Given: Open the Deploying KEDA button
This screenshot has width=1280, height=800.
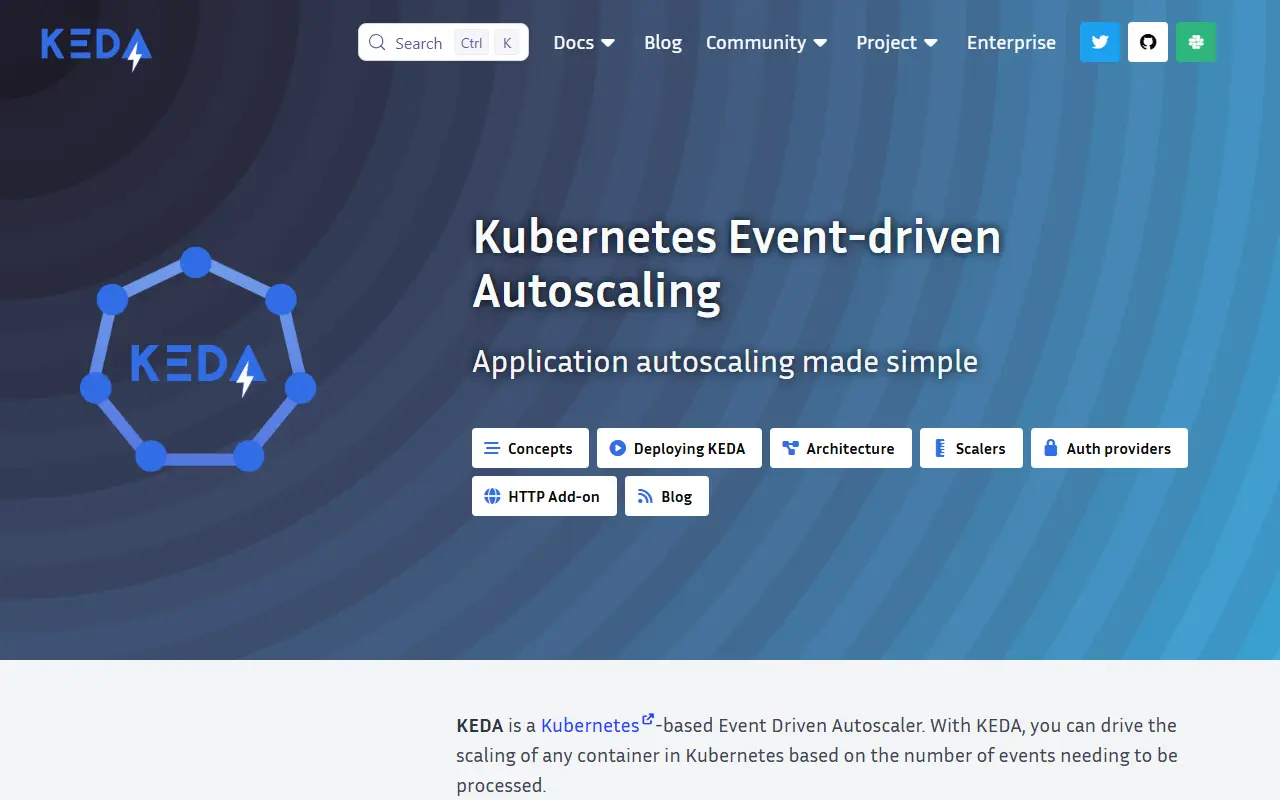Looking at the screenshot, I should [679, 448].
